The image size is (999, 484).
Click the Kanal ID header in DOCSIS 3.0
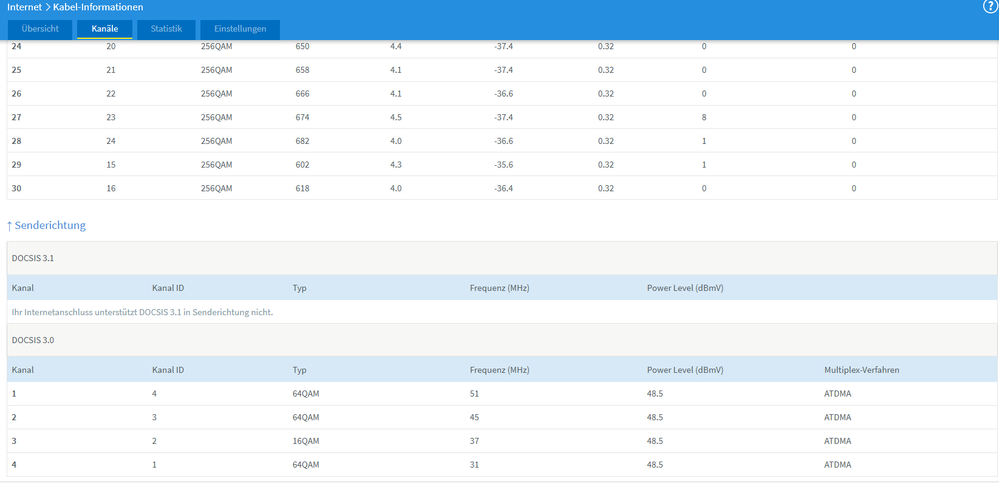(x=168, y=370)
